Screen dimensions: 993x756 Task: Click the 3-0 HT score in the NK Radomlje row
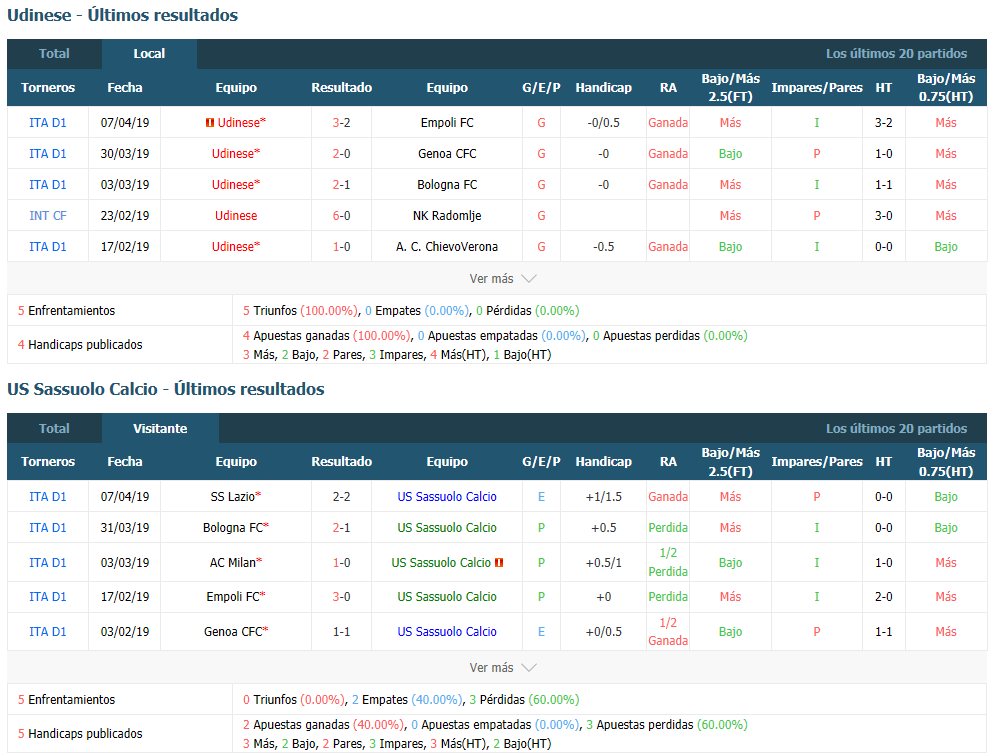(x=883, y=216)
